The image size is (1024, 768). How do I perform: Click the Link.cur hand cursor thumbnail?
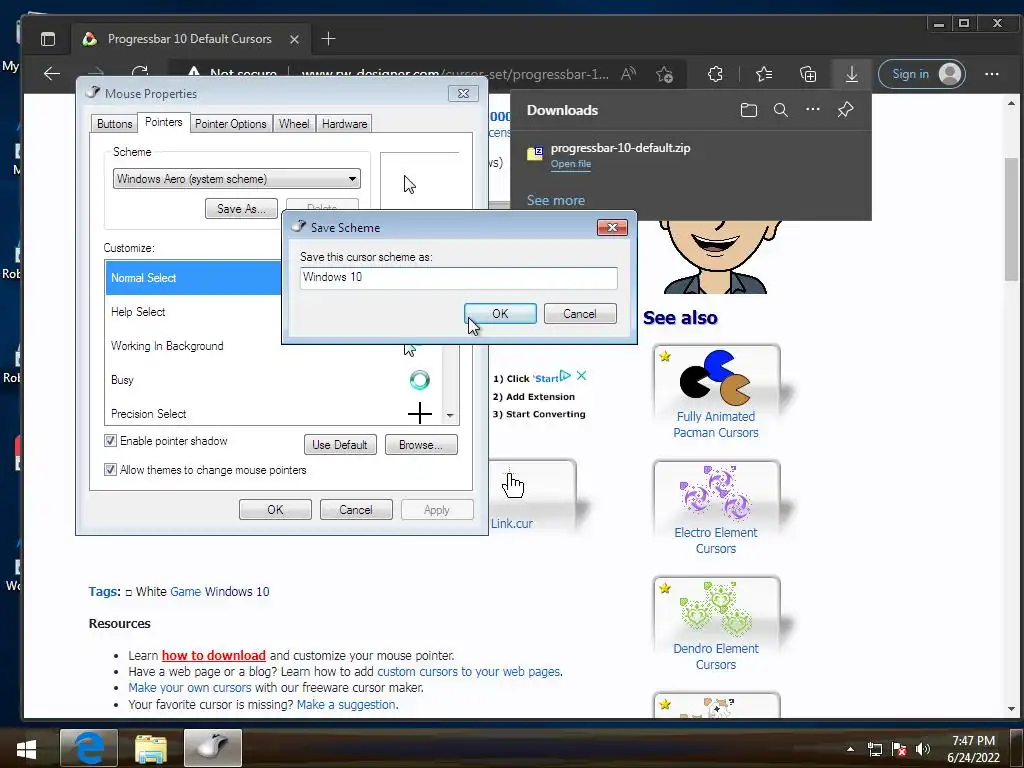click(x=513, y=485)
